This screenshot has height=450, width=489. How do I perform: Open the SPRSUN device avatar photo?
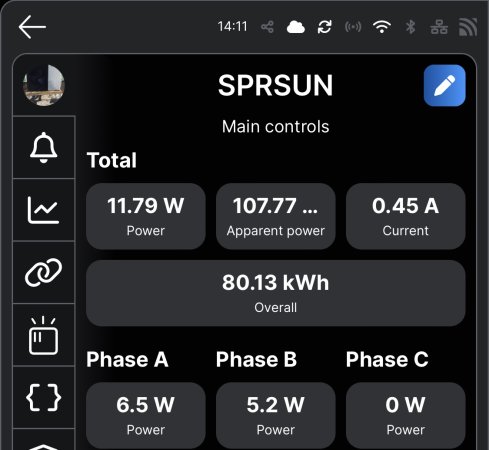point(44,85)
